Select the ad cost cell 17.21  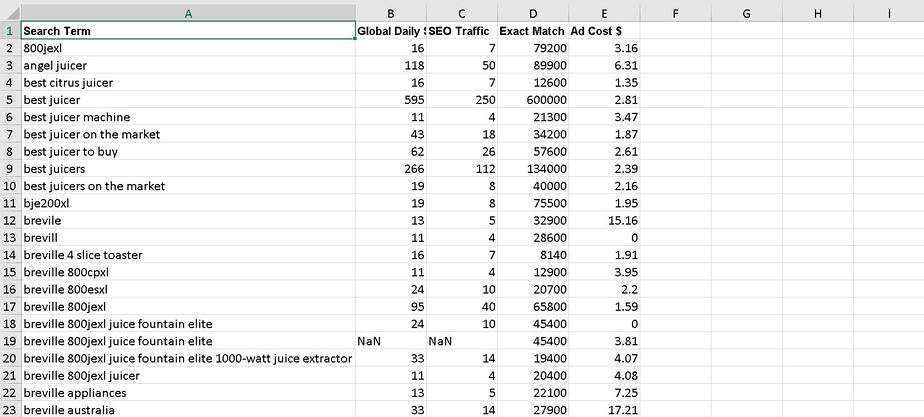click(x=604, y=410)
